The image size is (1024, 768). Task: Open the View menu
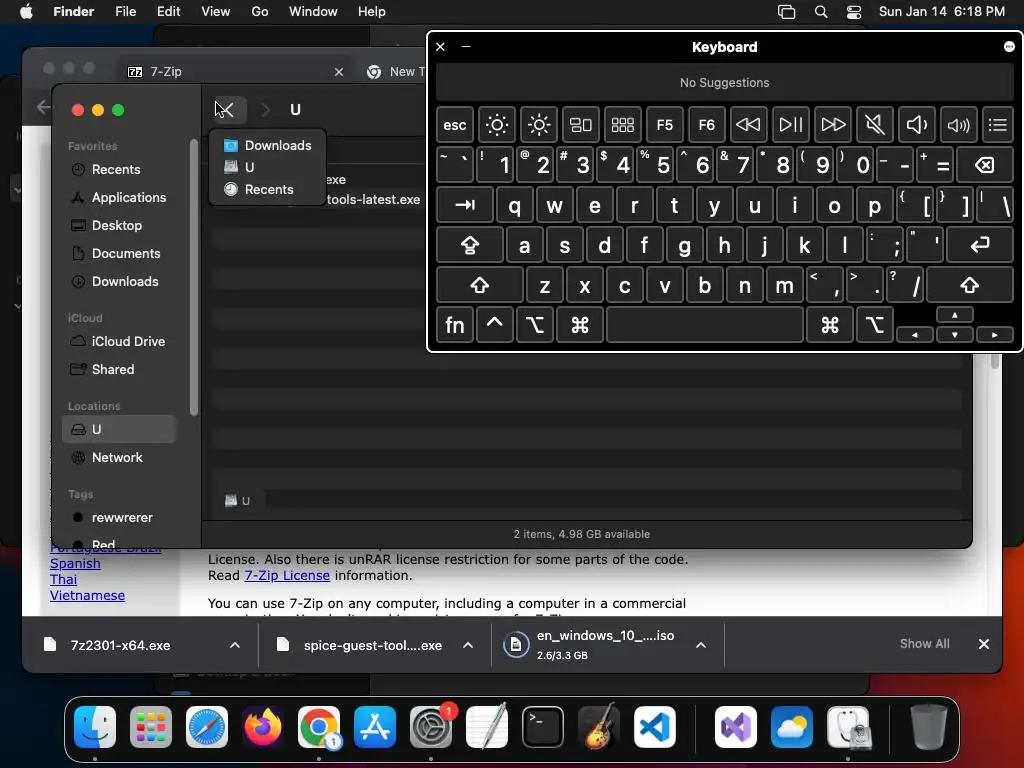point(216,12)
